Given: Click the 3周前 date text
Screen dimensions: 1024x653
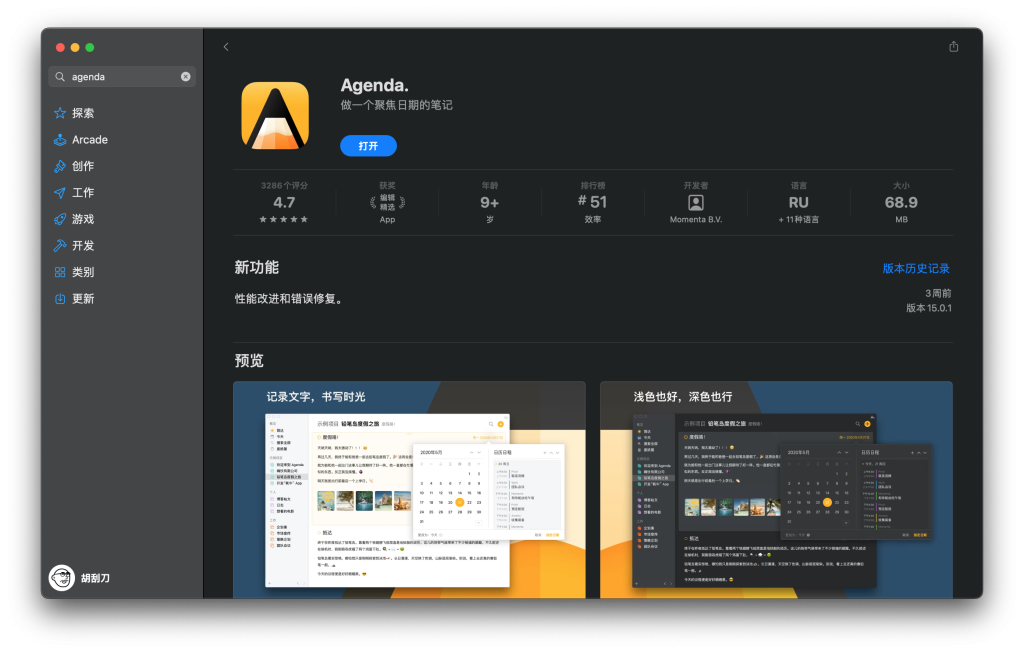Looking at the screenshot, I should [x=938, y=293].
